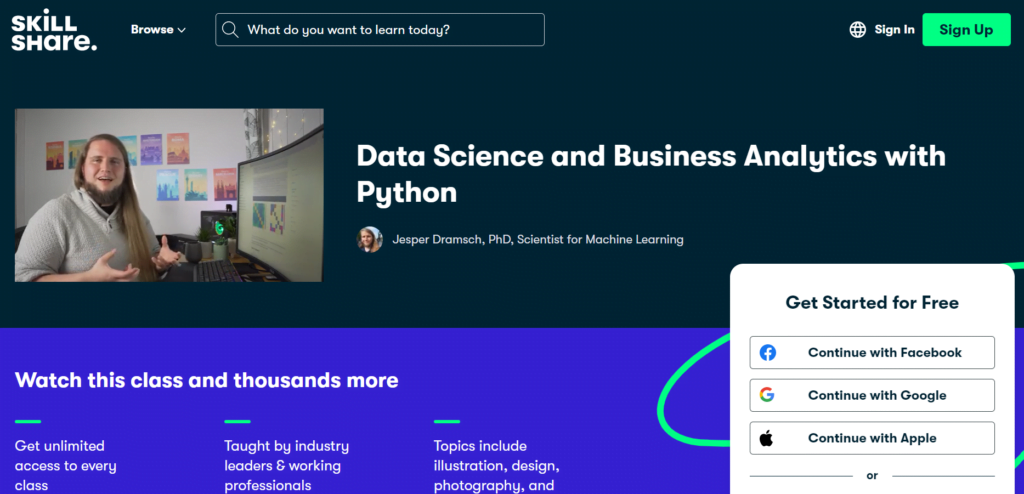Click the magnifying glass search icon
Screen dimensions: 1024x494
[x=230, y=29]
